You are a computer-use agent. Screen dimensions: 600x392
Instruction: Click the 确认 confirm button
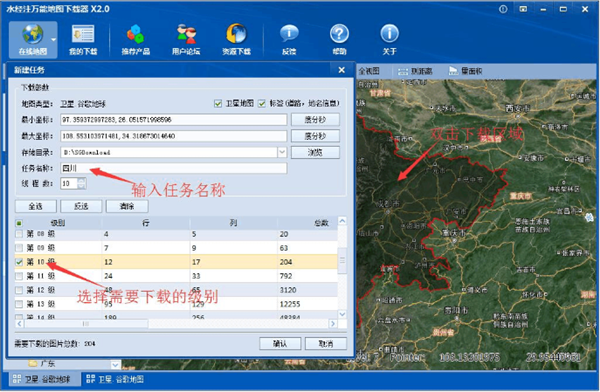click(x=280, y=343)
